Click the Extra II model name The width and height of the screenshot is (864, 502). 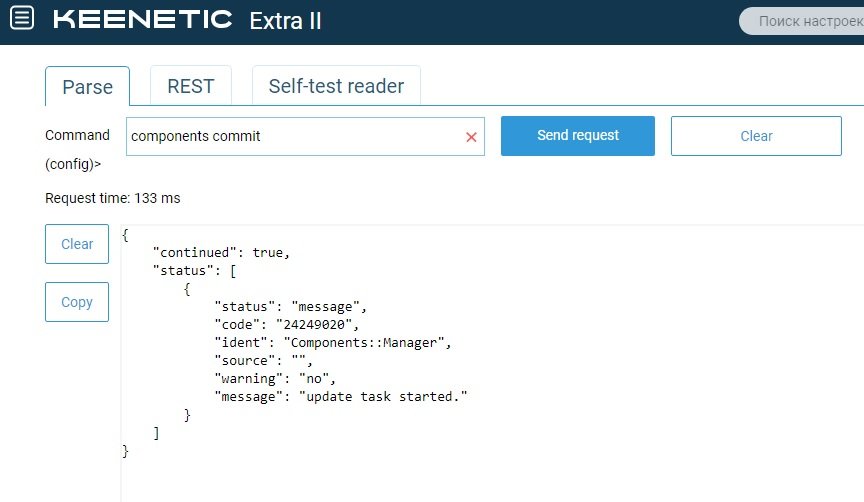(285, 21)
